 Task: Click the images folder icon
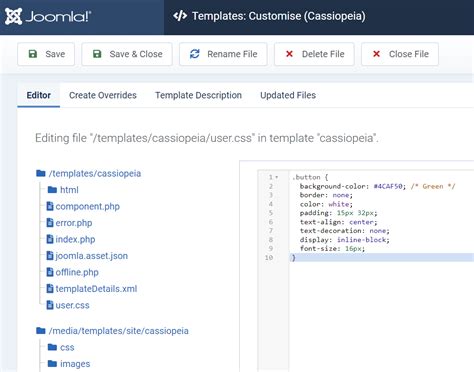point(52,364)
